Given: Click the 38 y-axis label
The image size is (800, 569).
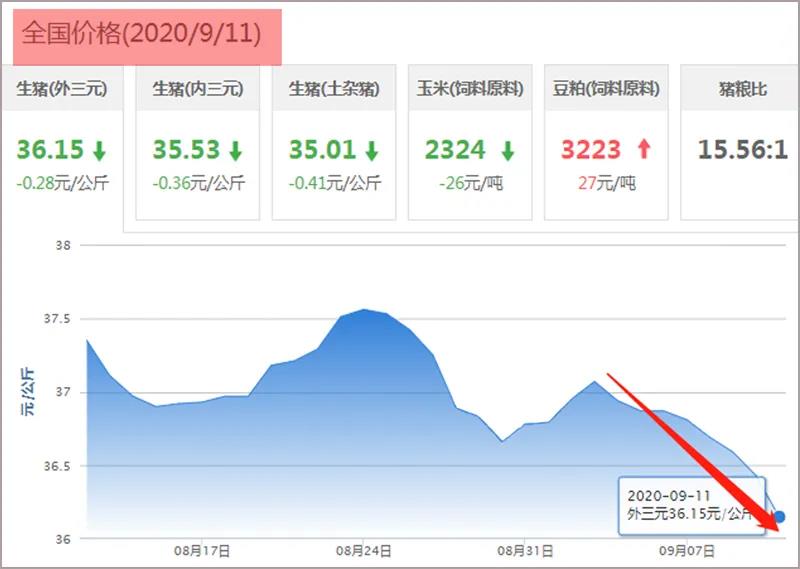Looking at the screenshot, I should pos(63,245).
